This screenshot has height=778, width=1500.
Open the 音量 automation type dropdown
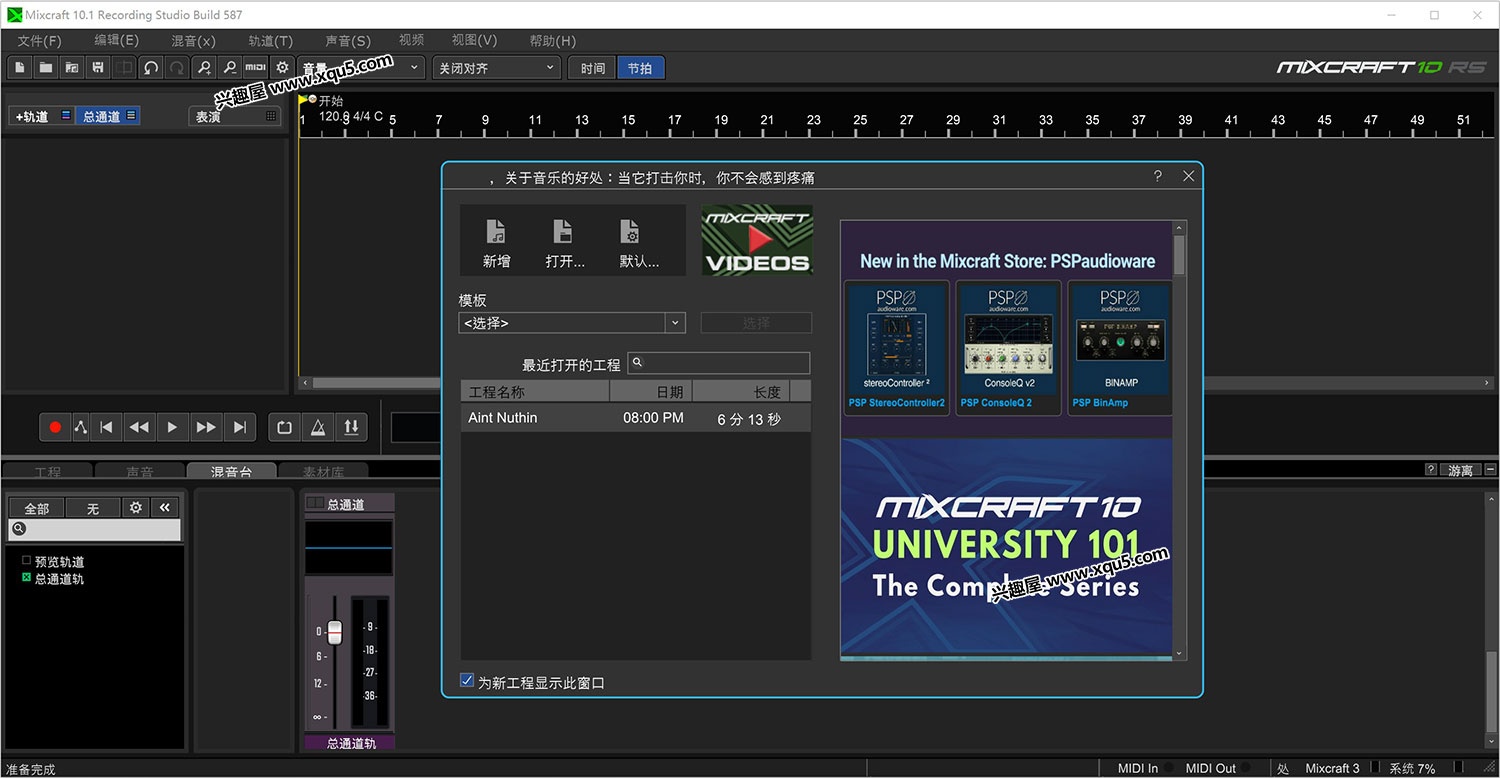361,68
